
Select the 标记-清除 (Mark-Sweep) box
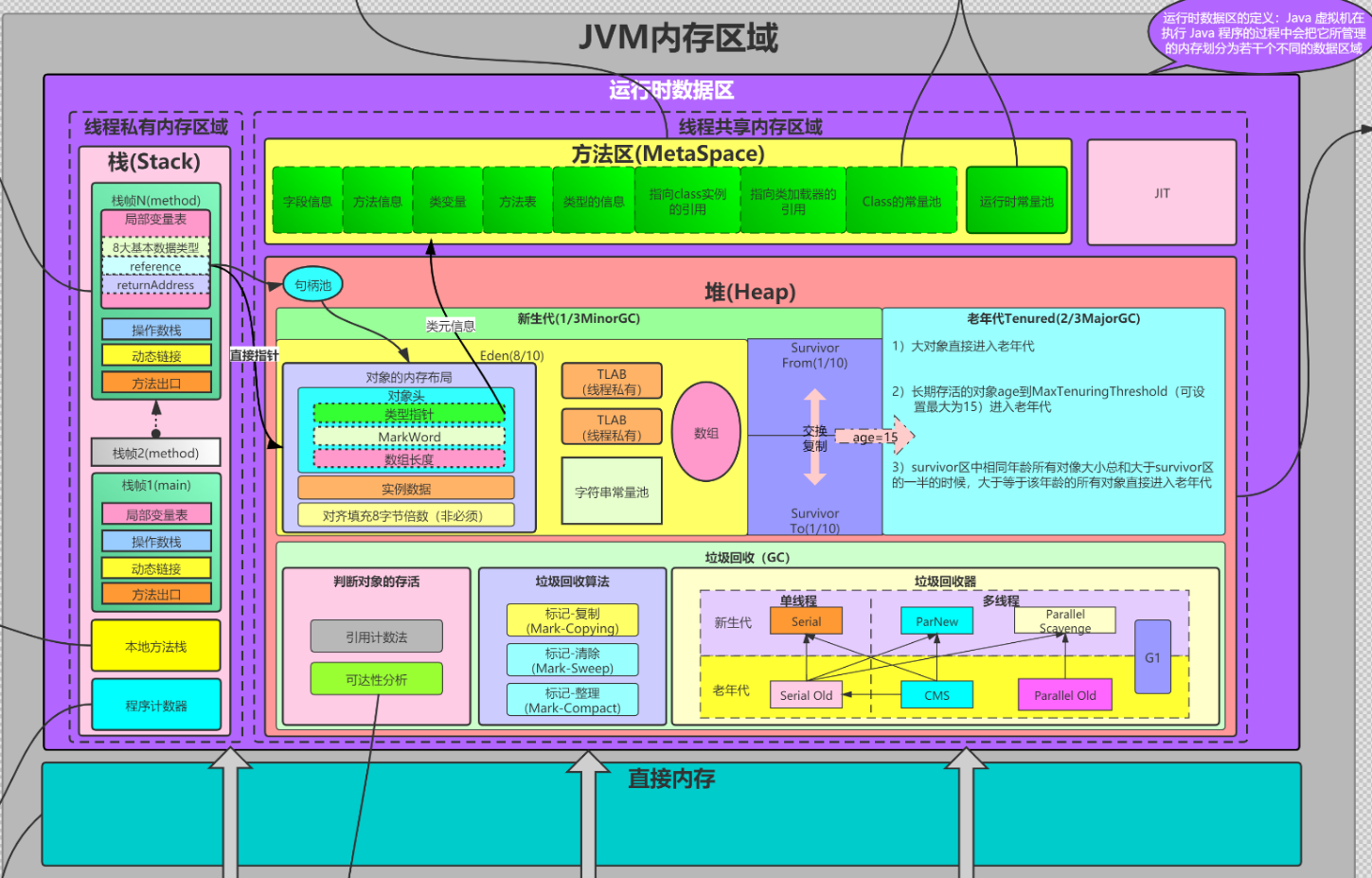coord(573,660)
